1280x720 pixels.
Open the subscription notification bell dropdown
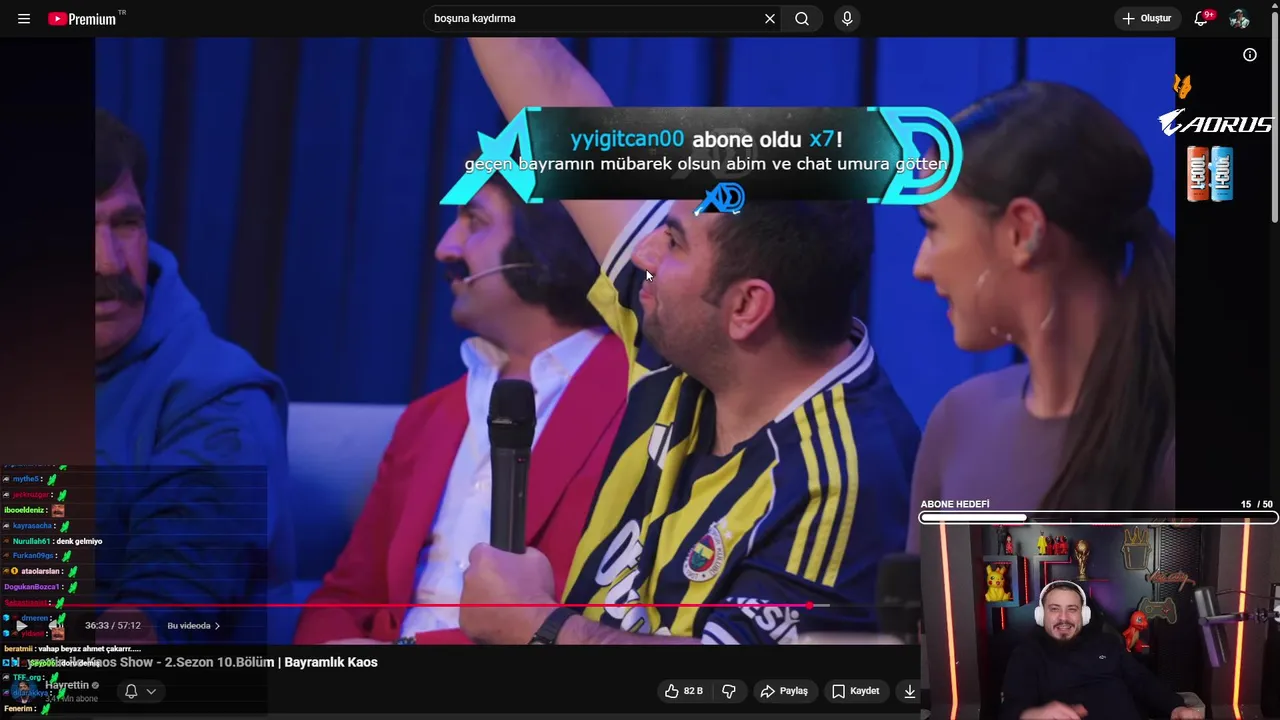140,691
